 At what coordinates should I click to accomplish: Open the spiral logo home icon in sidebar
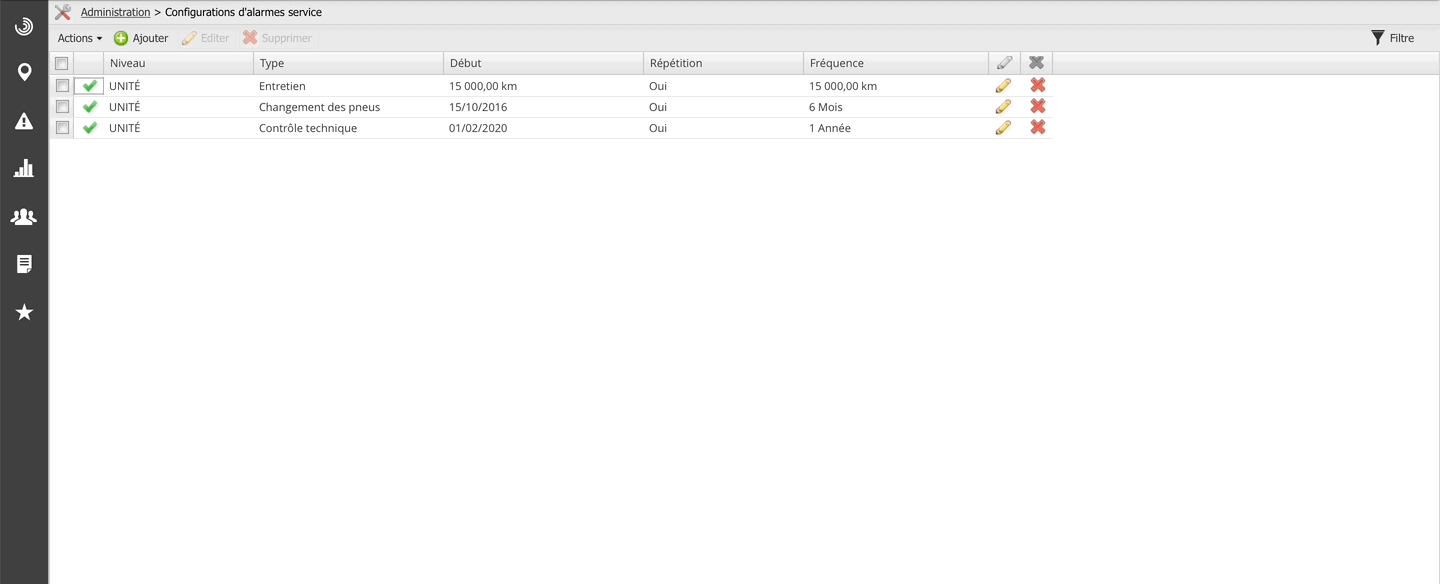pyautogui.click(x=24, y=27)
